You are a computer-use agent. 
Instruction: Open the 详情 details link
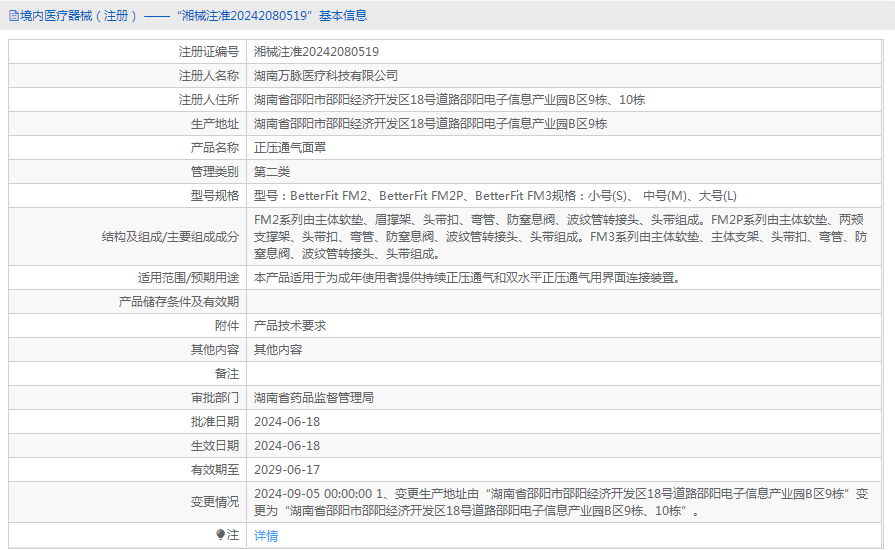[x=266, y=535]
